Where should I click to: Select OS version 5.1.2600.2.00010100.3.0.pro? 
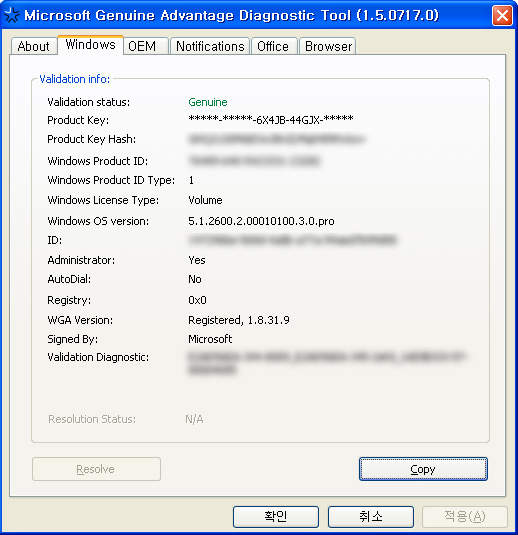261,221
